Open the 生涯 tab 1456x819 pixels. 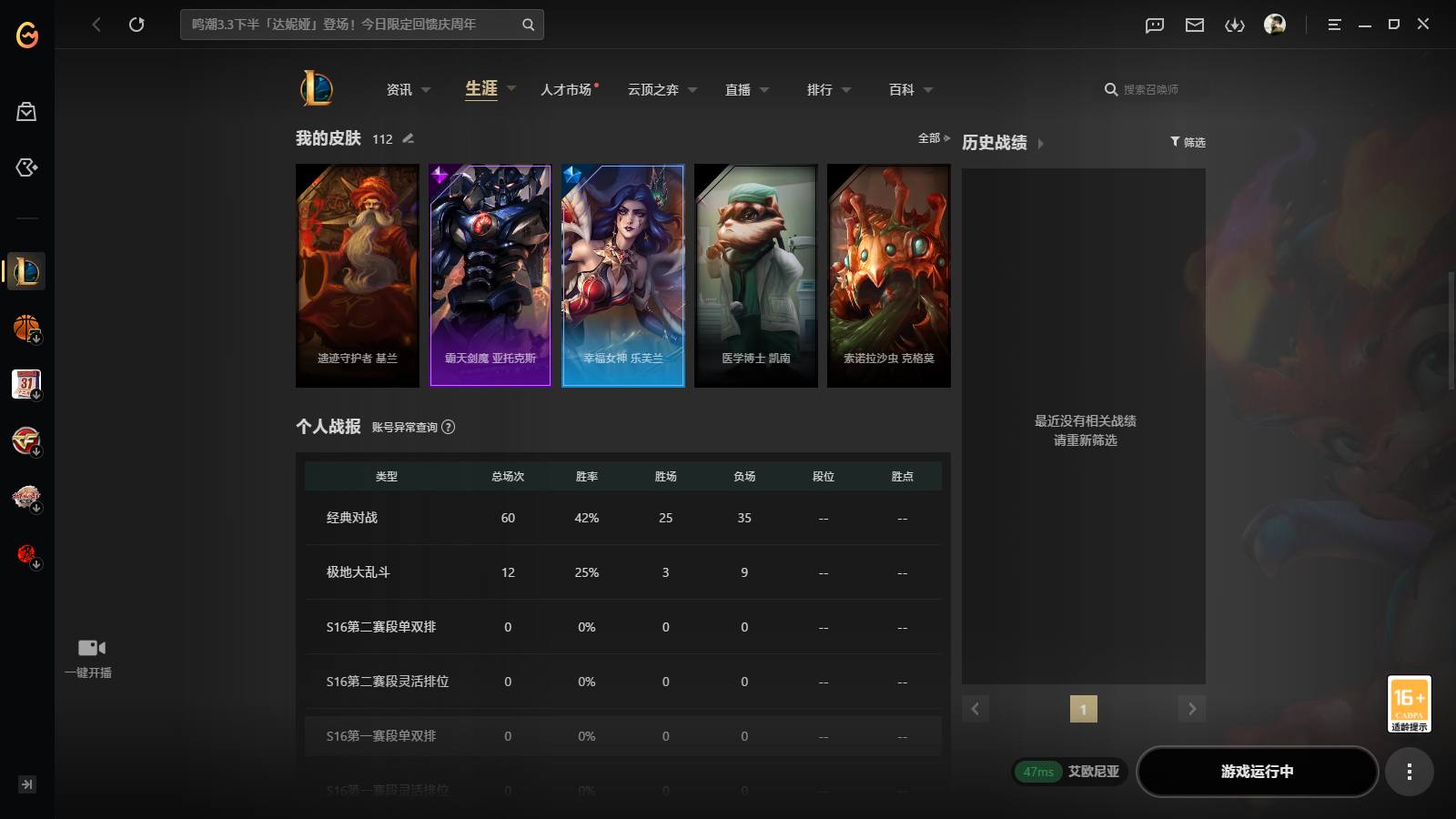coord(481,88)
